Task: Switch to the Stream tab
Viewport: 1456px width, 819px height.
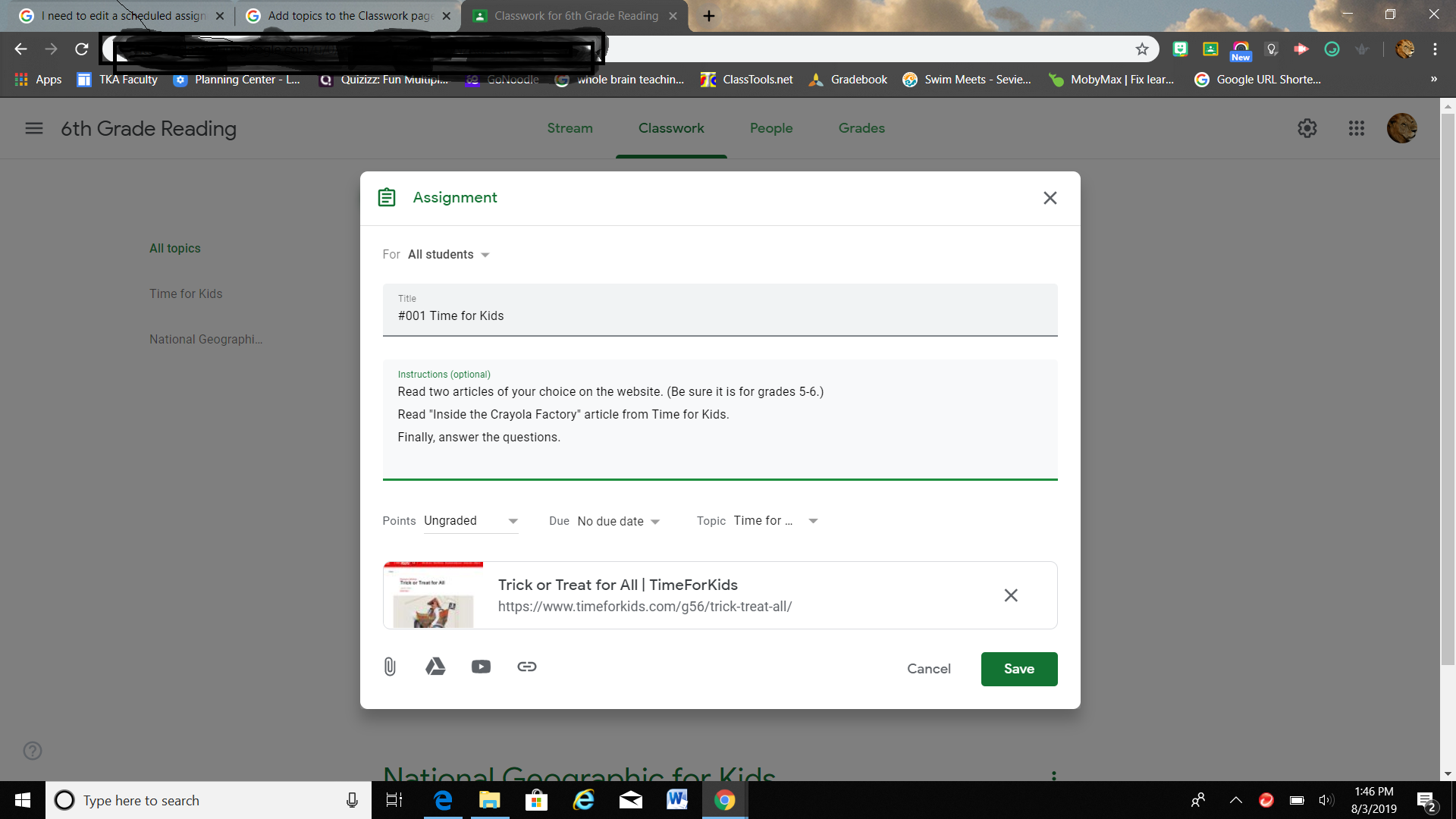Action: [570, 128]
